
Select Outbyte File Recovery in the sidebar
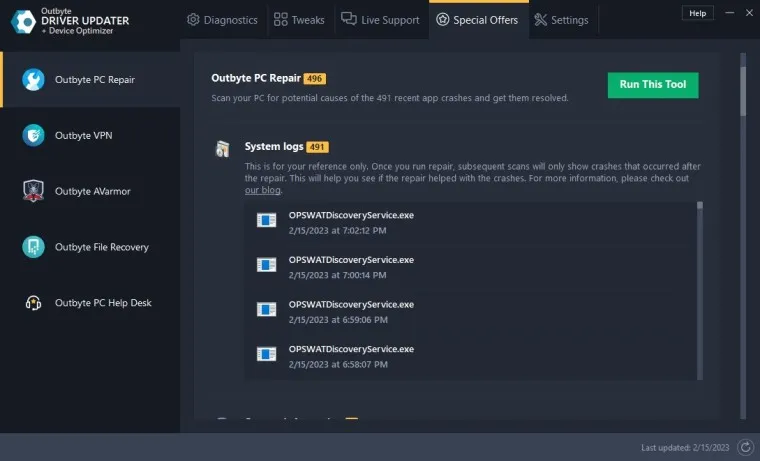[x=91, y=247]
